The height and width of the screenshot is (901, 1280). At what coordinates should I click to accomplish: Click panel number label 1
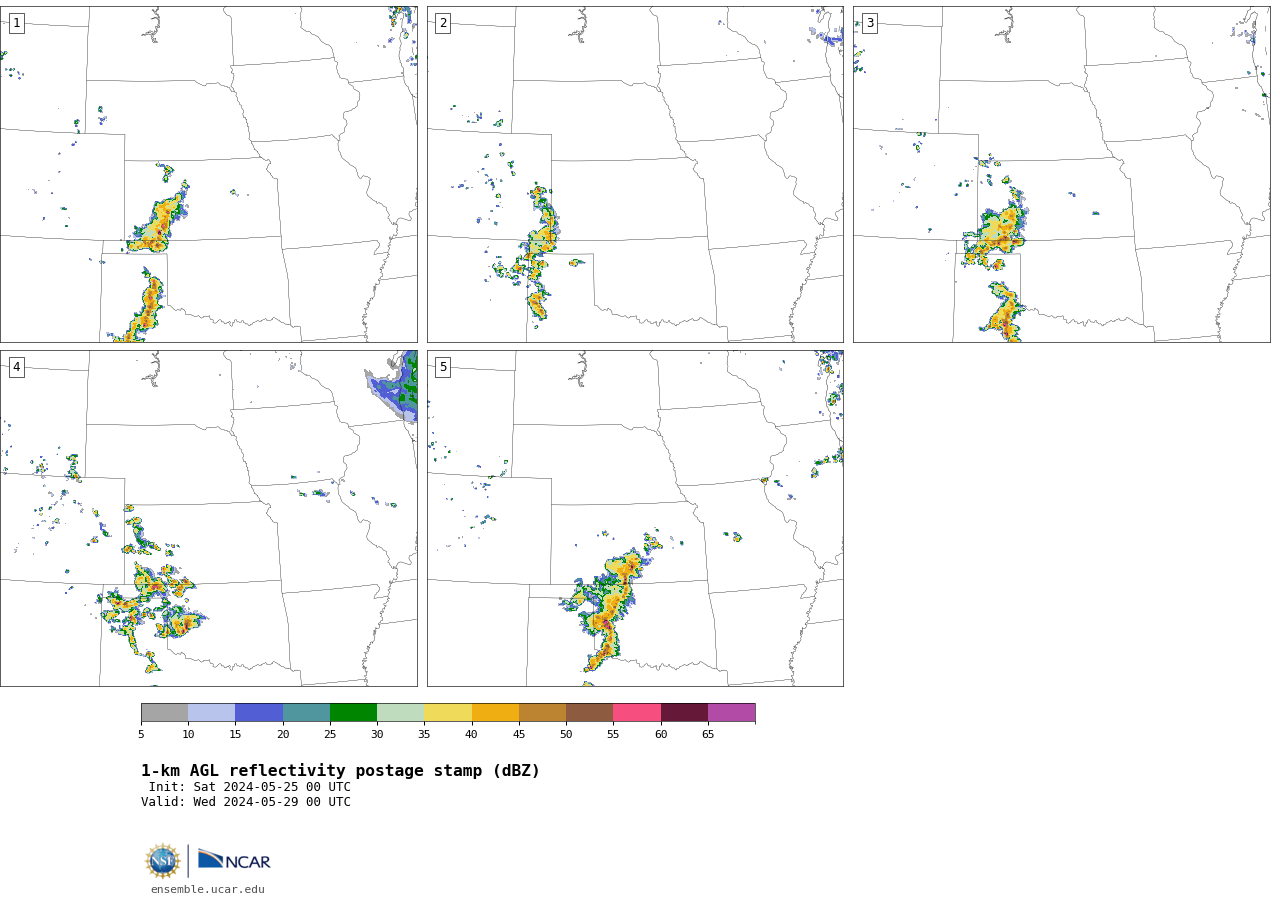(x=16, y=23)
